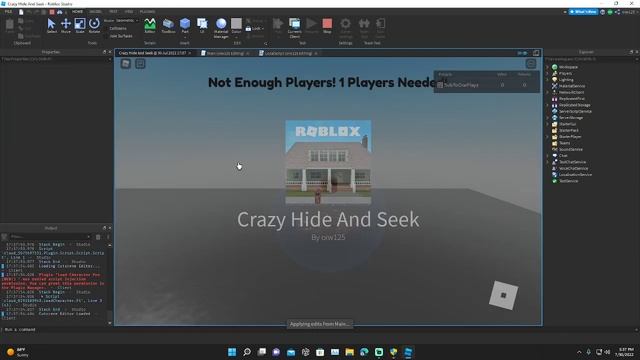The image size is (640, 360).
Task: Click the game thumbnail on loading screen
Action: coord(328,162)
